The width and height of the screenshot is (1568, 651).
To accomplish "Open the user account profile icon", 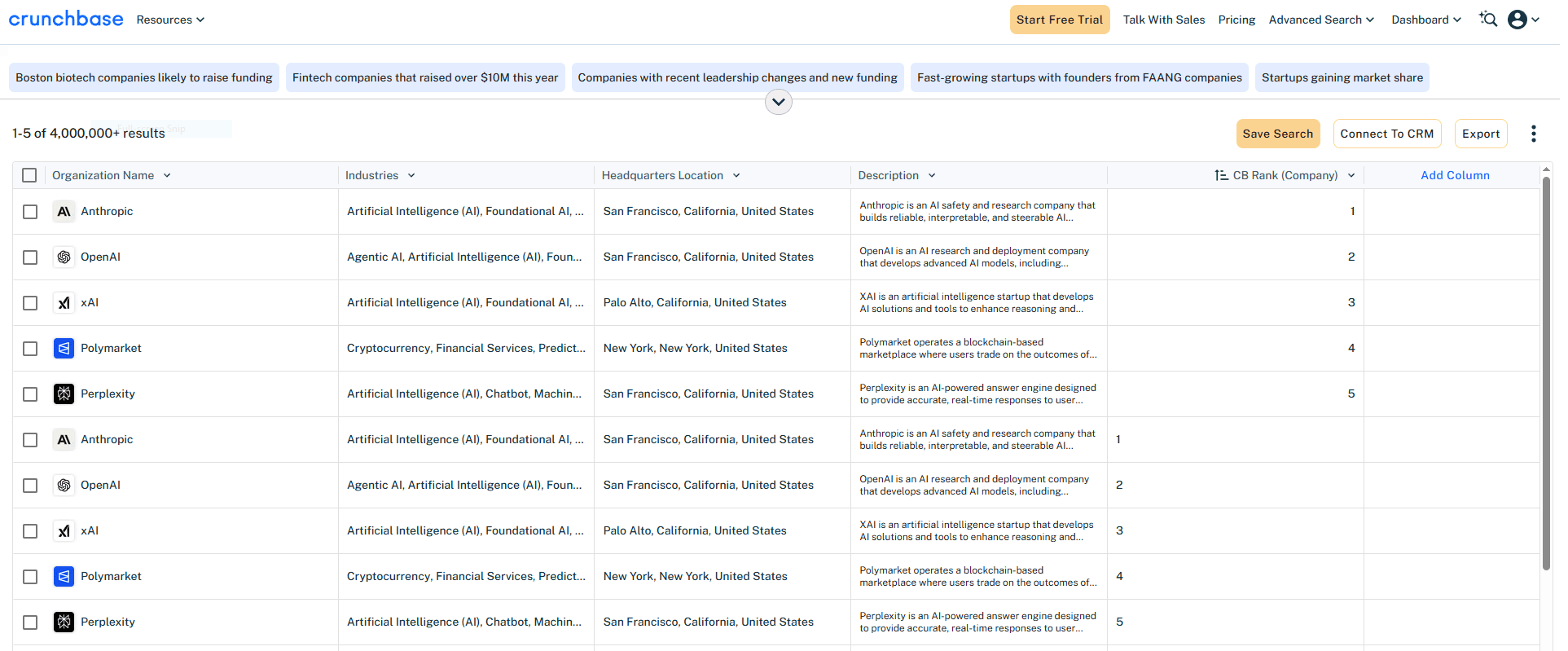I will coord(1517,20).
